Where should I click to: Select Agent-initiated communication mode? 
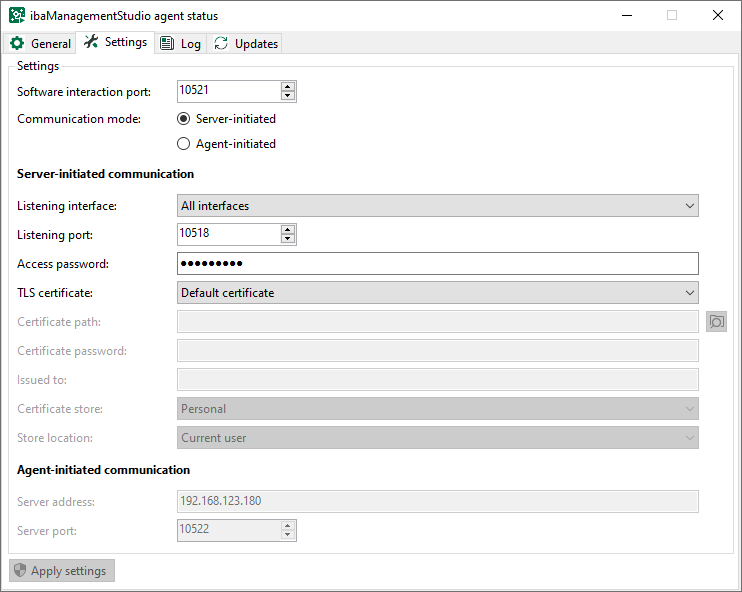[183, 144]
